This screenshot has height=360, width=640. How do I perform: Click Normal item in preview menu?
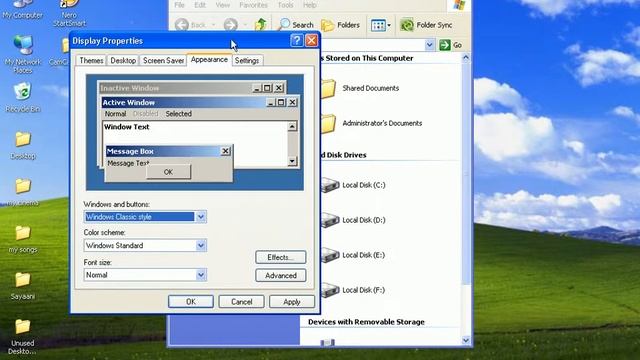click(x=115, y=114)
